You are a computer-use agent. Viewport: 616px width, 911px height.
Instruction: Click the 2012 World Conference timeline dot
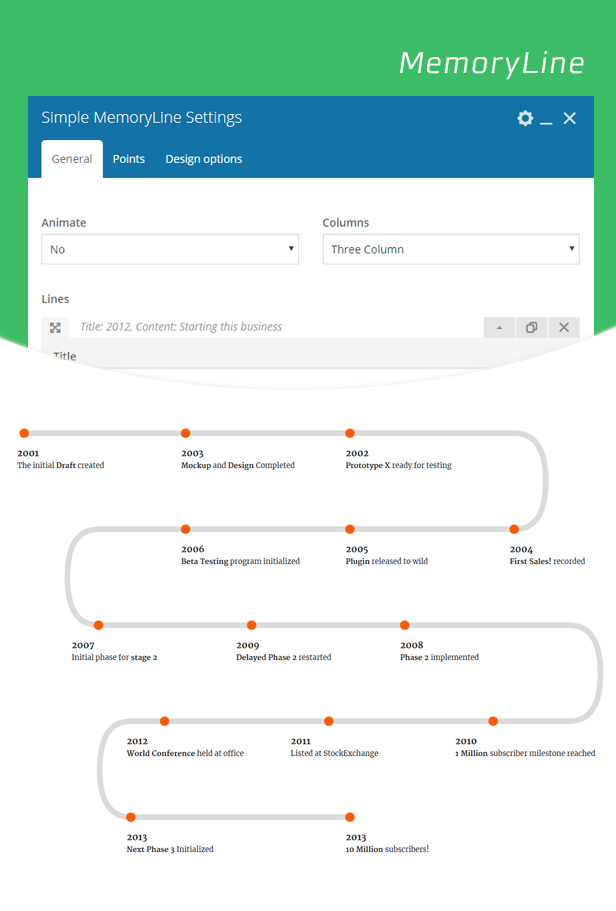pyautogui.click(x=164, y=721)
